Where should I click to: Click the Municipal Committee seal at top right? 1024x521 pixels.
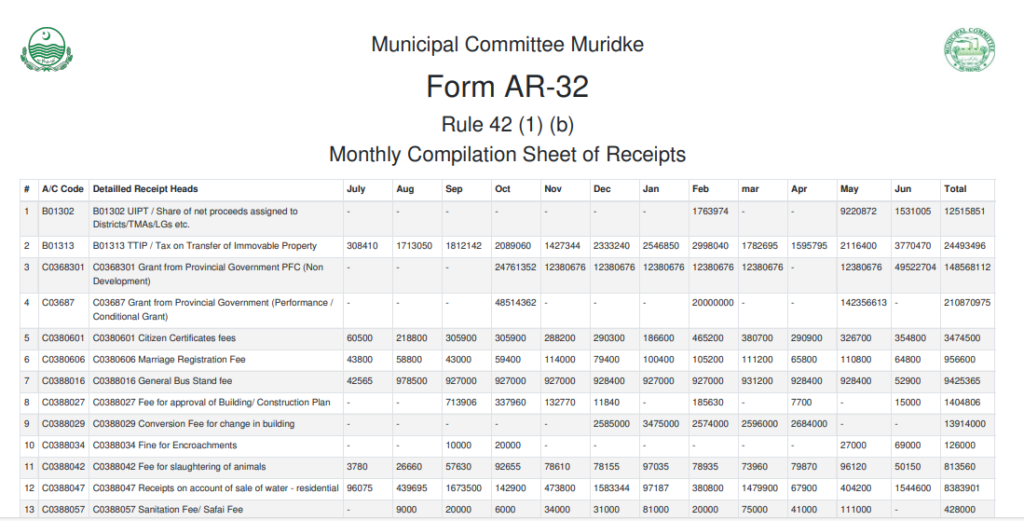point(969,49)
